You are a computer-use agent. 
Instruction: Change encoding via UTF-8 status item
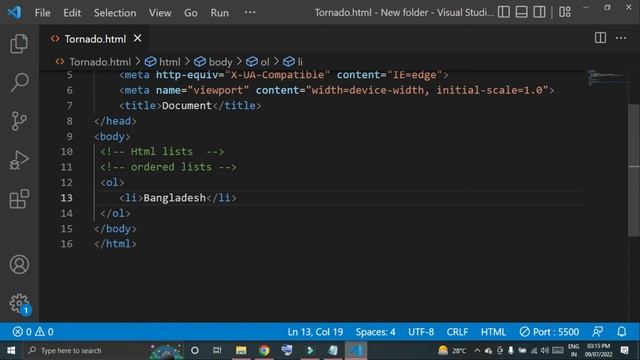[x=421, y=332]
